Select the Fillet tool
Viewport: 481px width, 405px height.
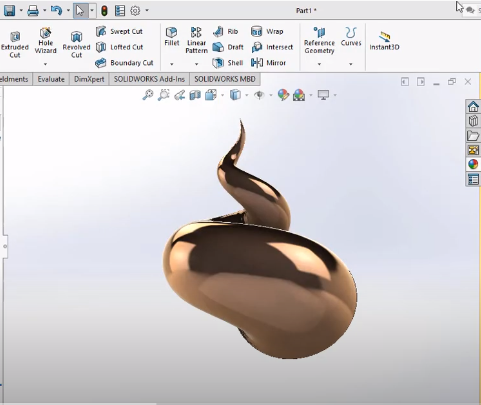coord(172,37)
